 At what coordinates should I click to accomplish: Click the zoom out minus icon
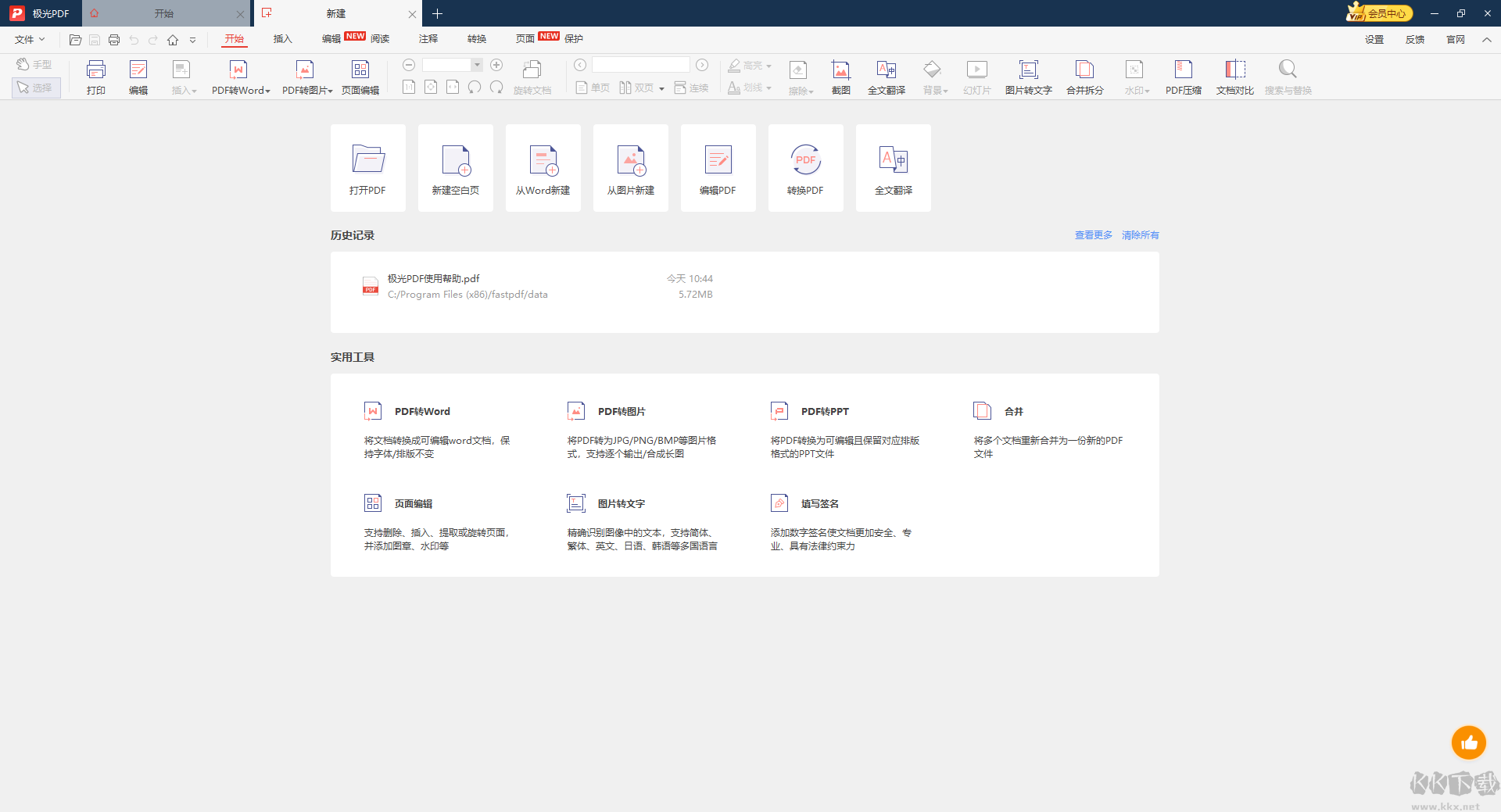tap(409, 65)
